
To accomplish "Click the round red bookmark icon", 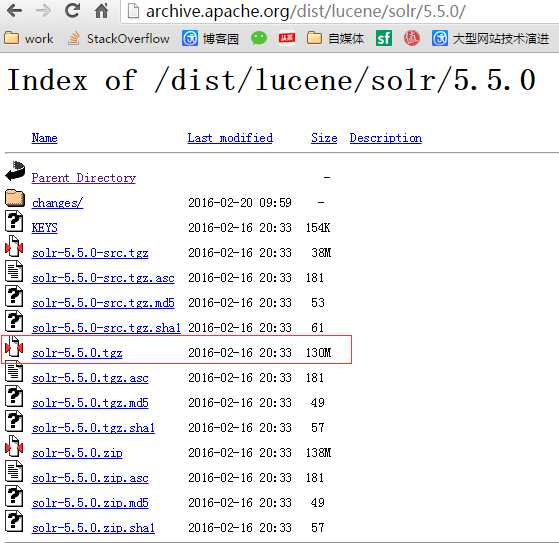I will click(412, 38).
